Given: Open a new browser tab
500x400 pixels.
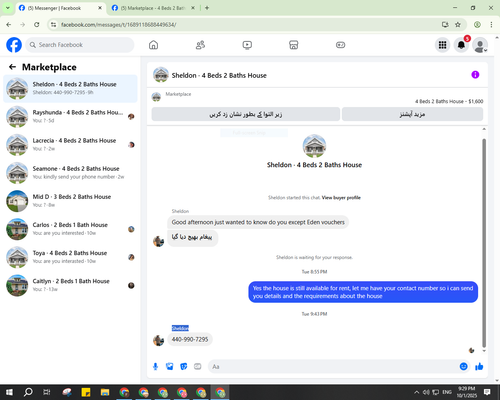Looking at the screenshot, I should coord(207,8).
